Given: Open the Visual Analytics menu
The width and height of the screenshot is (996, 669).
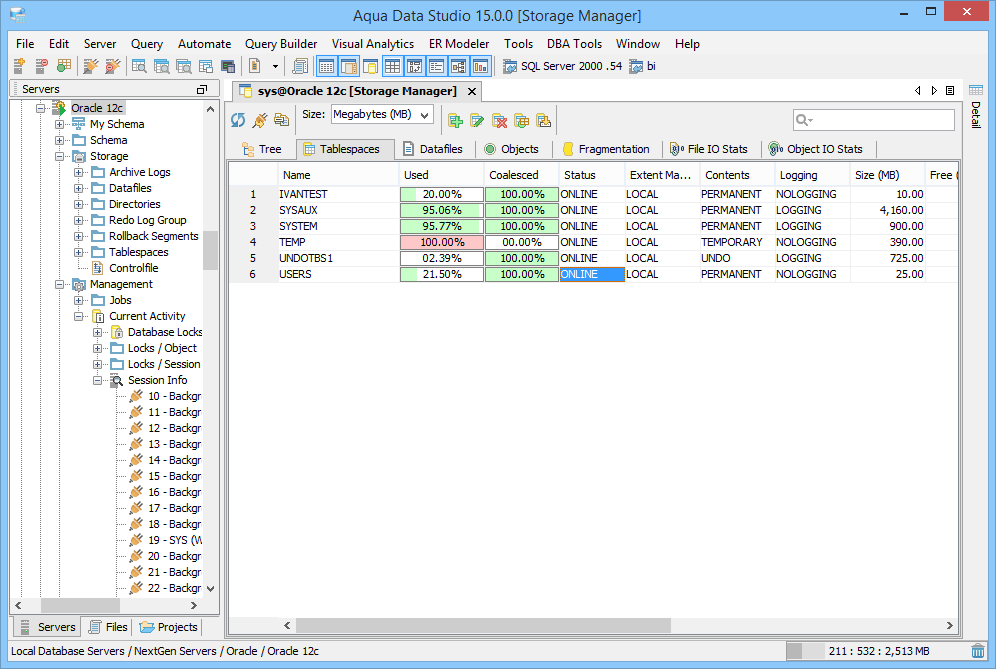Looking at the screenshot, I should tap(373, 44).
